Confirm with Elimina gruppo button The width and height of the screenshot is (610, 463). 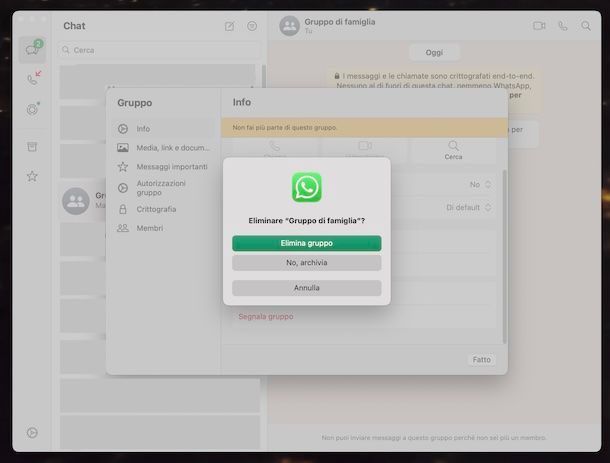(307, 243)
